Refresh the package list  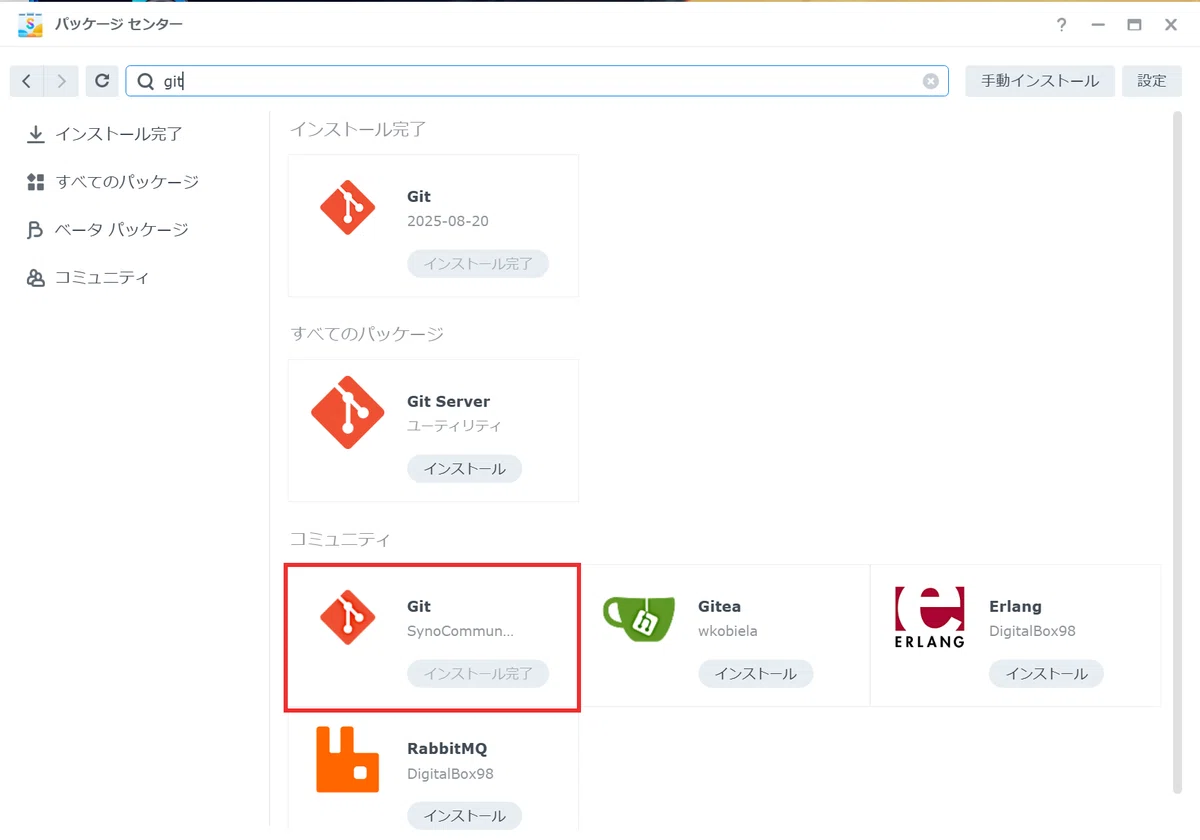102,81
